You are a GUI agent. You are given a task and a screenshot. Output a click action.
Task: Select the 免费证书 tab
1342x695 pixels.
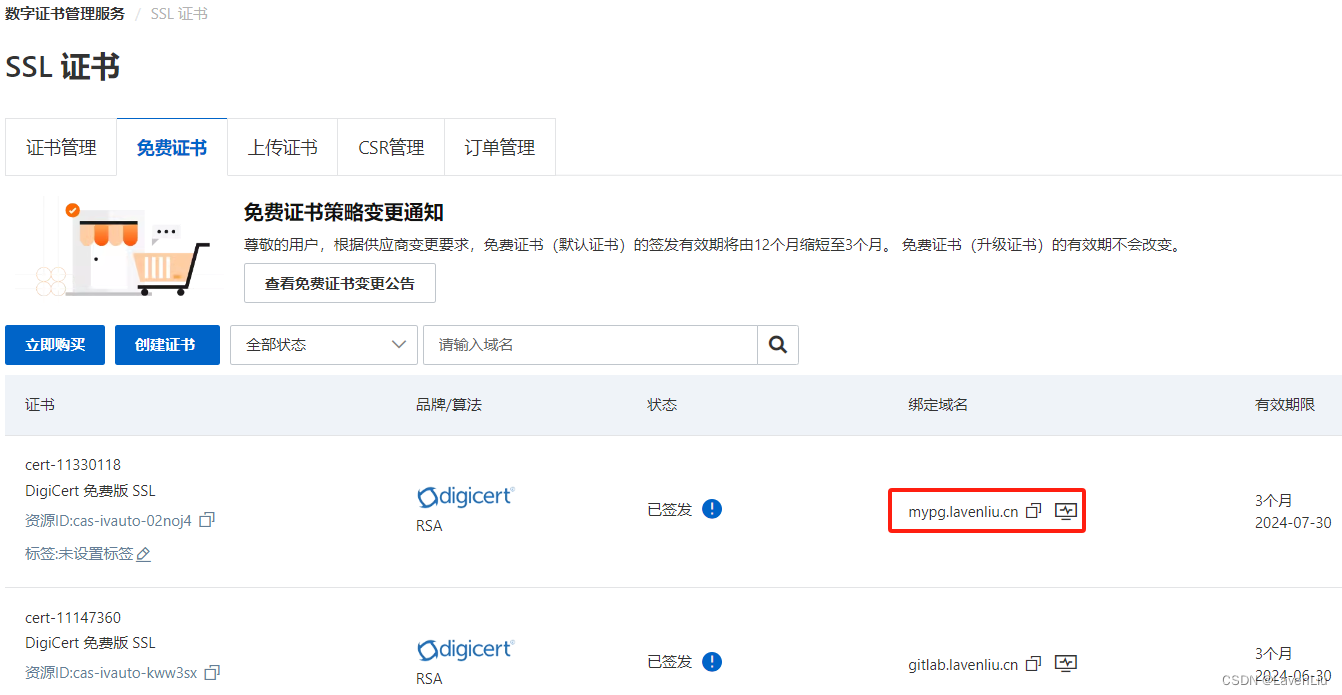coord(172,147)
